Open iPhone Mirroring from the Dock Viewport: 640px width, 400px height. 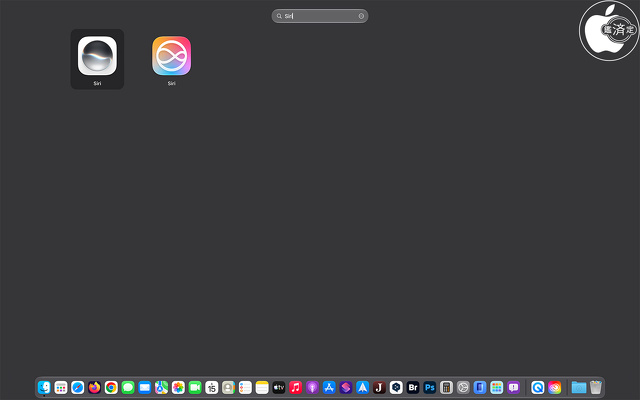tap(480, 387)
